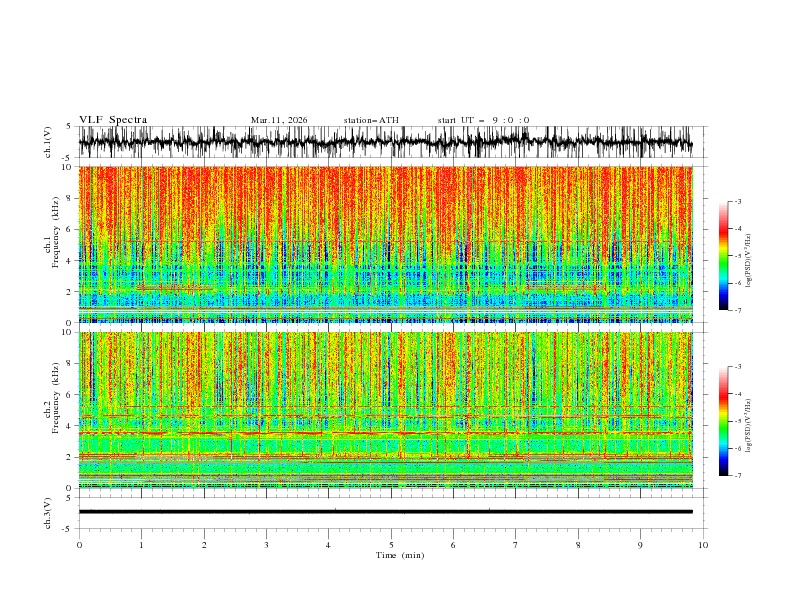
Task: Click the ch.3 flat voltage trace
Action: 385,512
